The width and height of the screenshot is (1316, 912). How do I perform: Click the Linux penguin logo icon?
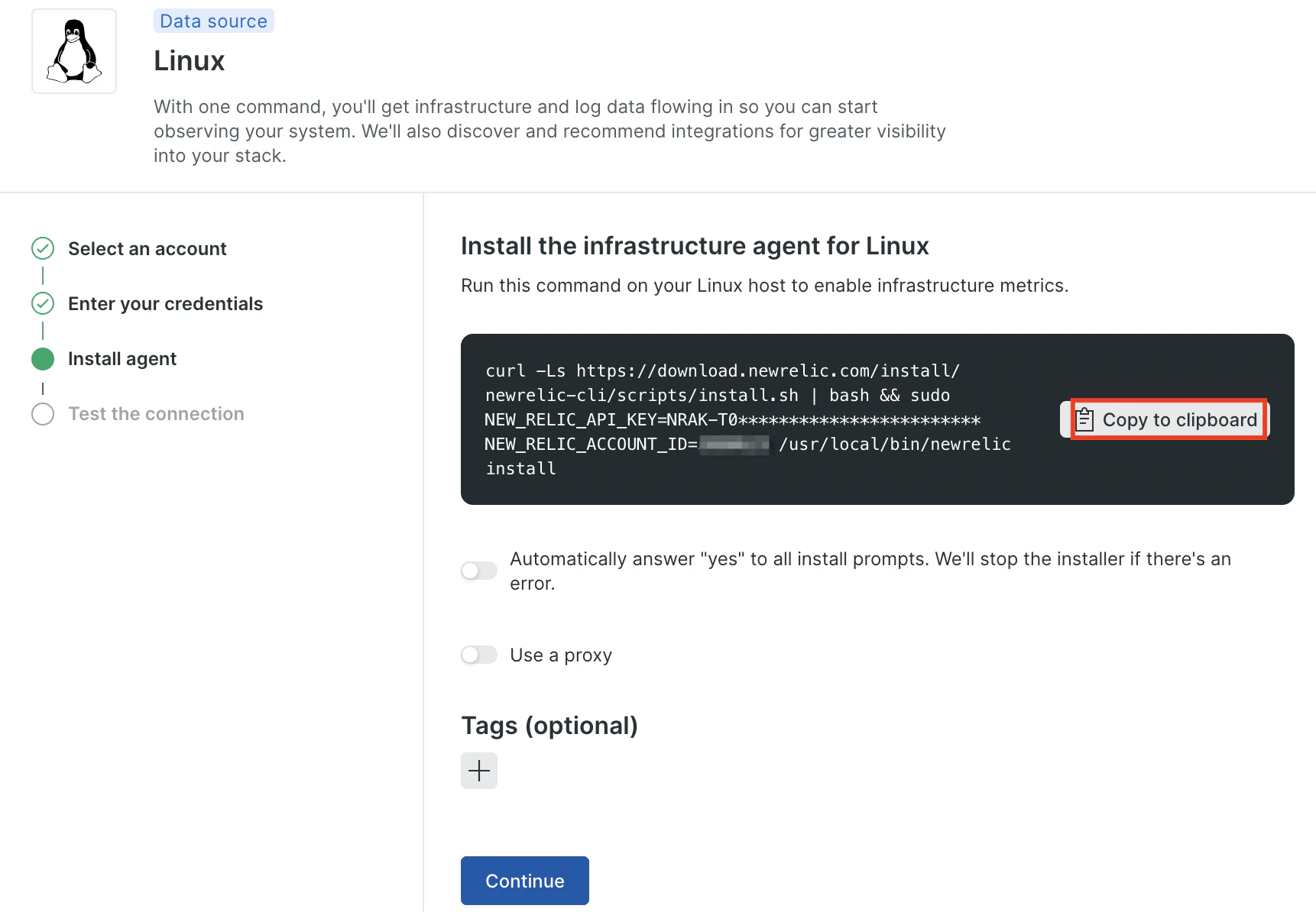[x=74, y=51]
